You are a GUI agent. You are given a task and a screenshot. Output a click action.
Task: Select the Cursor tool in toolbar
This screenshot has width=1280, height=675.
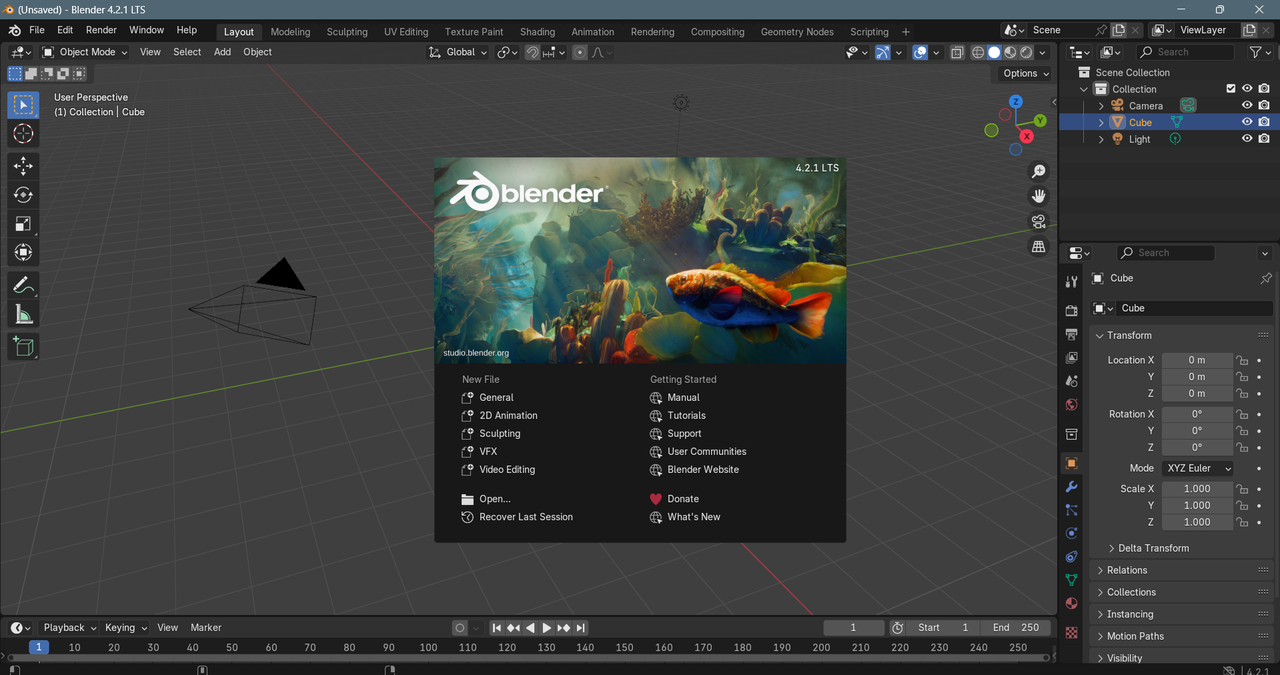(x=23, y=134)
